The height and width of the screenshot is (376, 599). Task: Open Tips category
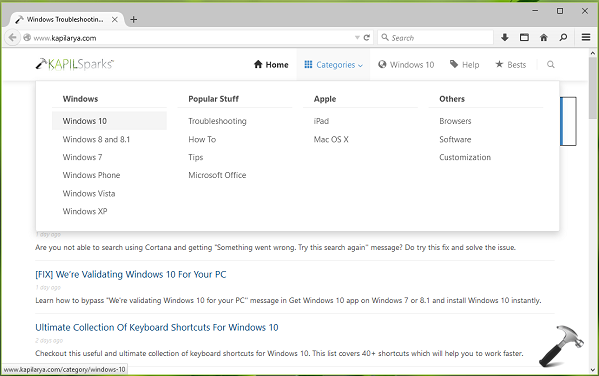pos(196,157)
